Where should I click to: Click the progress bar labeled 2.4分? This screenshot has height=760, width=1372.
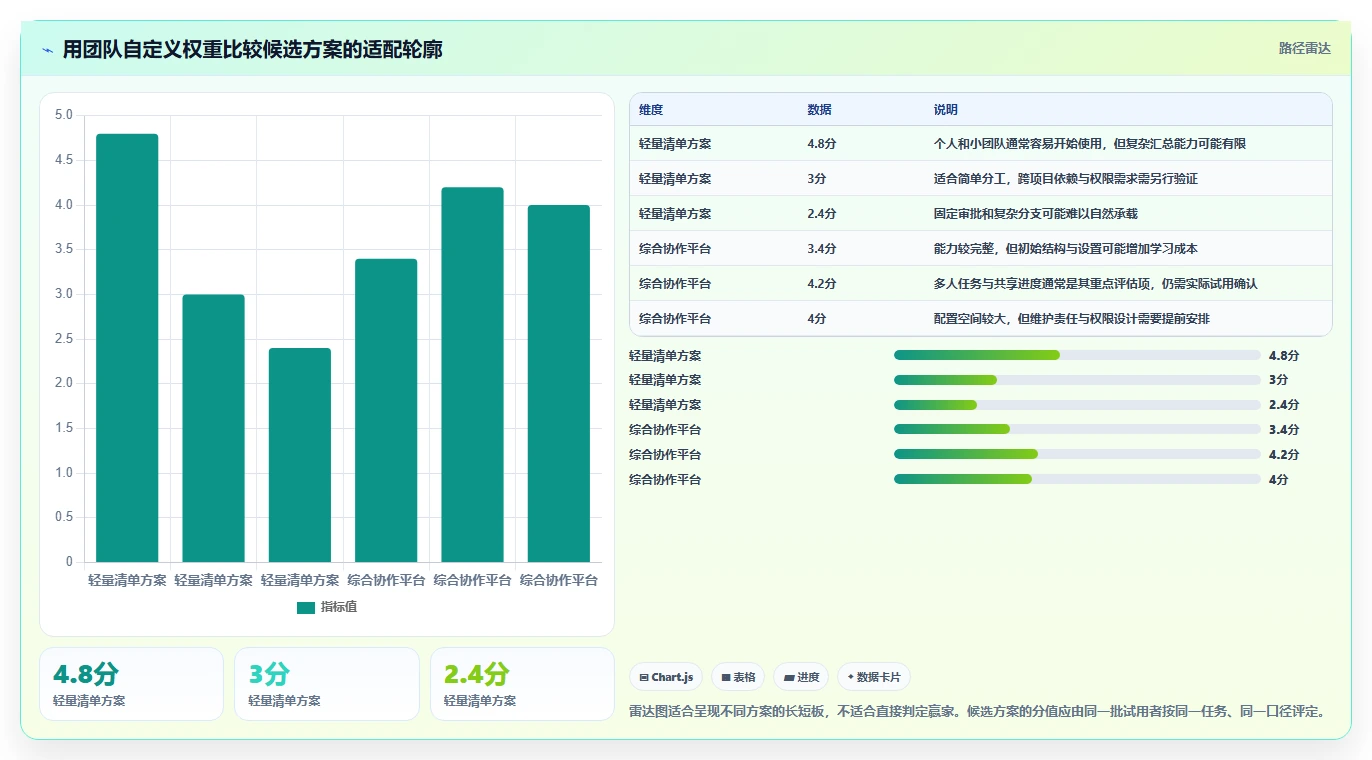[1077, 405]
